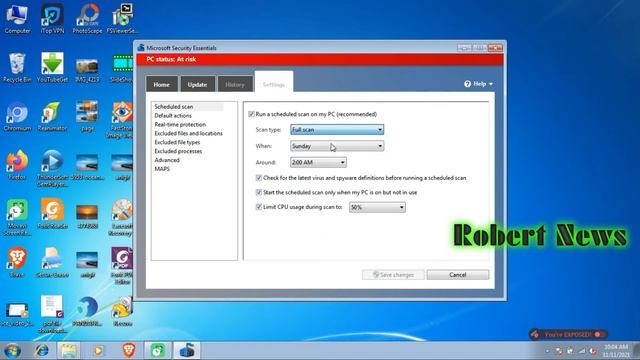The height and width of the screenshot is (360, 640).
Task: Open the Windows Start menu orb
Action: pyautogui.click(x=13, y=351)
